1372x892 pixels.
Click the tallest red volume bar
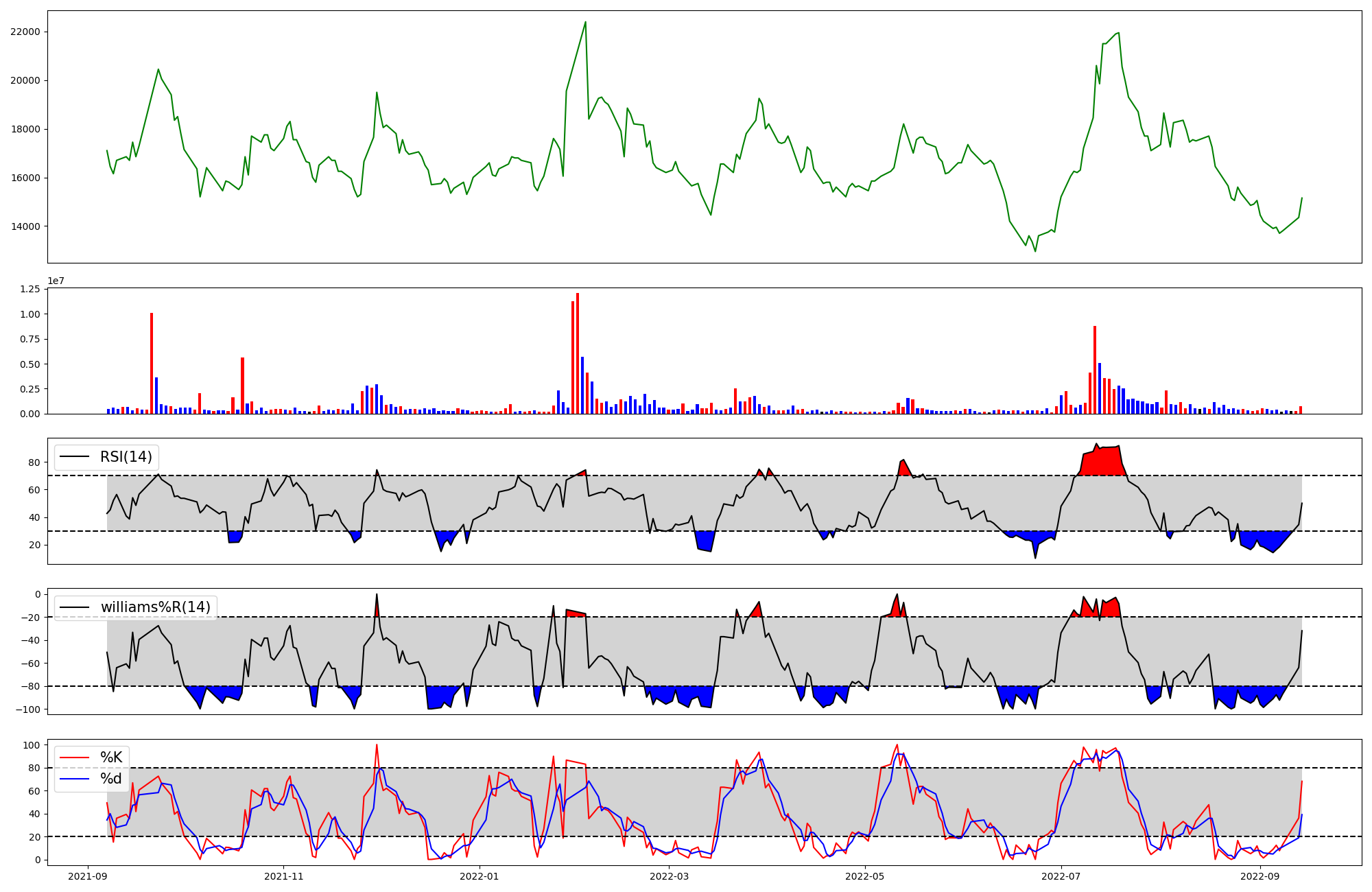[x=578, y=353]
